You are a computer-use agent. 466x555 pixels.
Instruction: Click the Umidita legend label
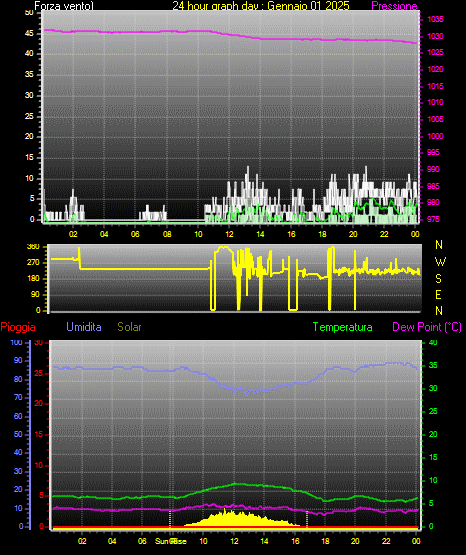point(84,327)
